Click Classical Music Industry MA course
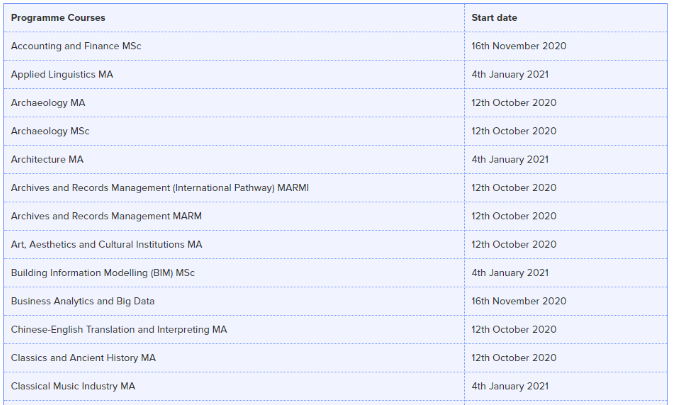Image resolution: width=673 pixels, height=405 pixels. click(73, 386)
